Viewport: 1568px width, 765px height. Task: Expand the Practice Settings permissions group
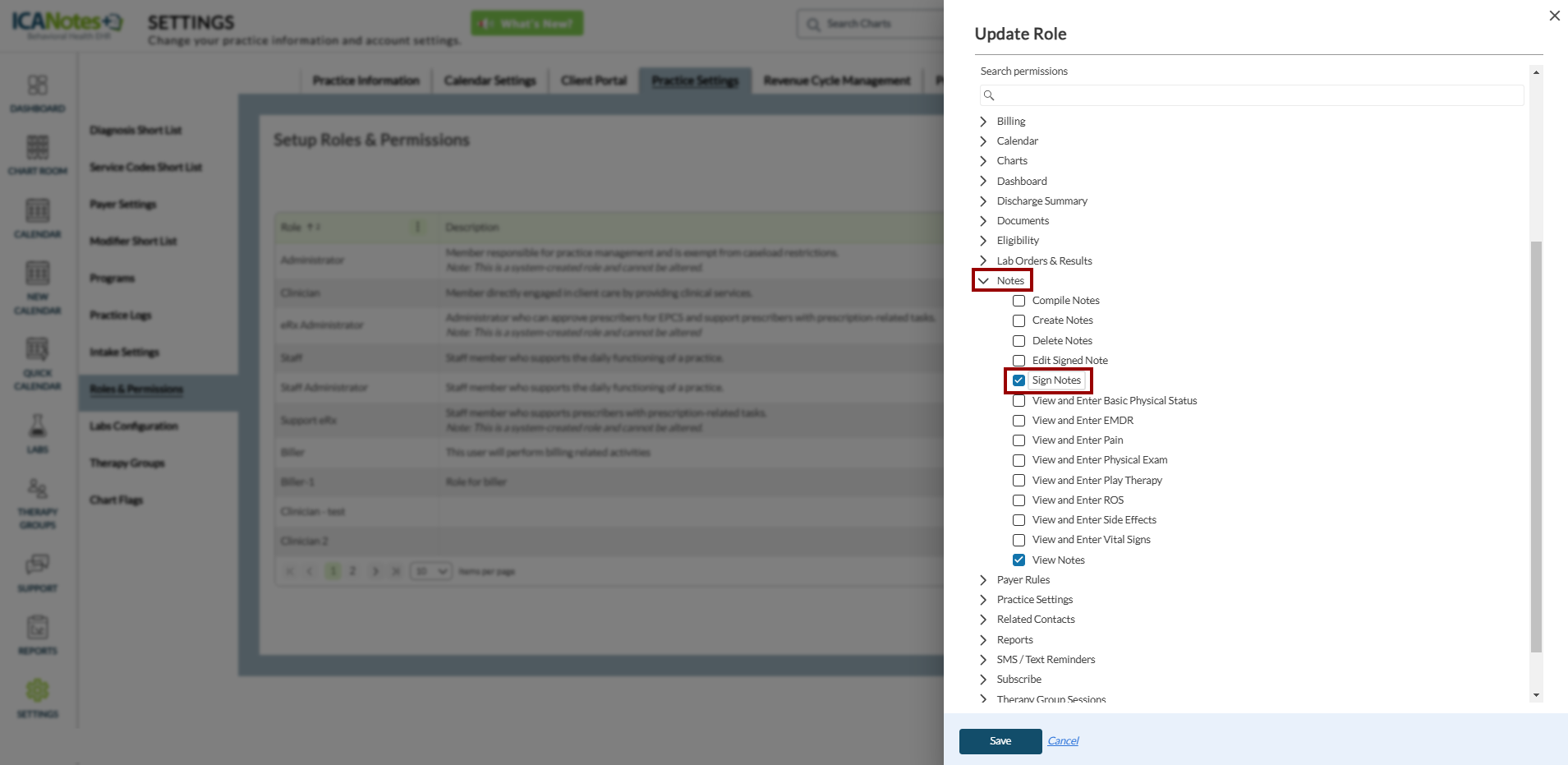(983, 600)
